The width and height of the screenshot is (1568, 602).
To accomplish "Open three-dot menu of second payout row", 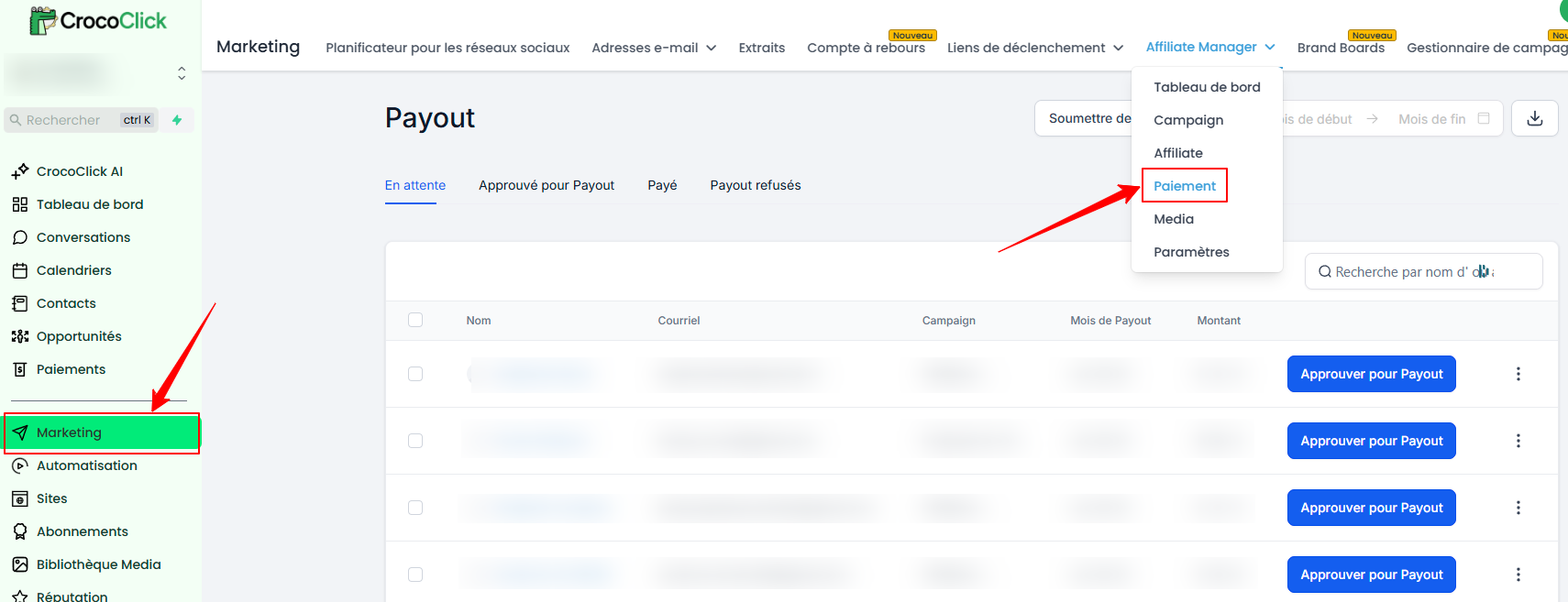I will pos(1518,441).
